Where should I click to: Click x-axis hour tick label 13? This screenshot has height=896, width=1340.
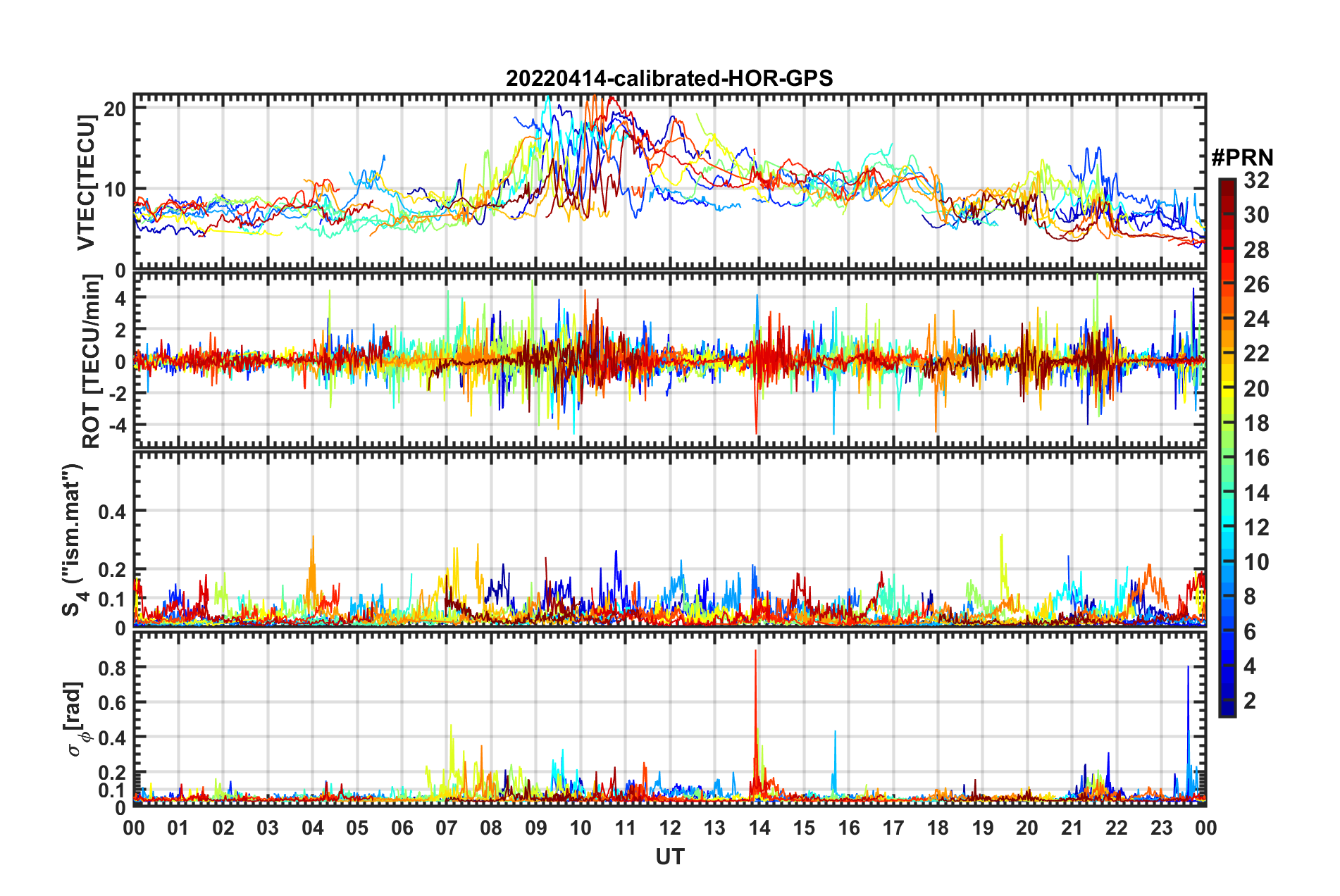tap(714, 828)
